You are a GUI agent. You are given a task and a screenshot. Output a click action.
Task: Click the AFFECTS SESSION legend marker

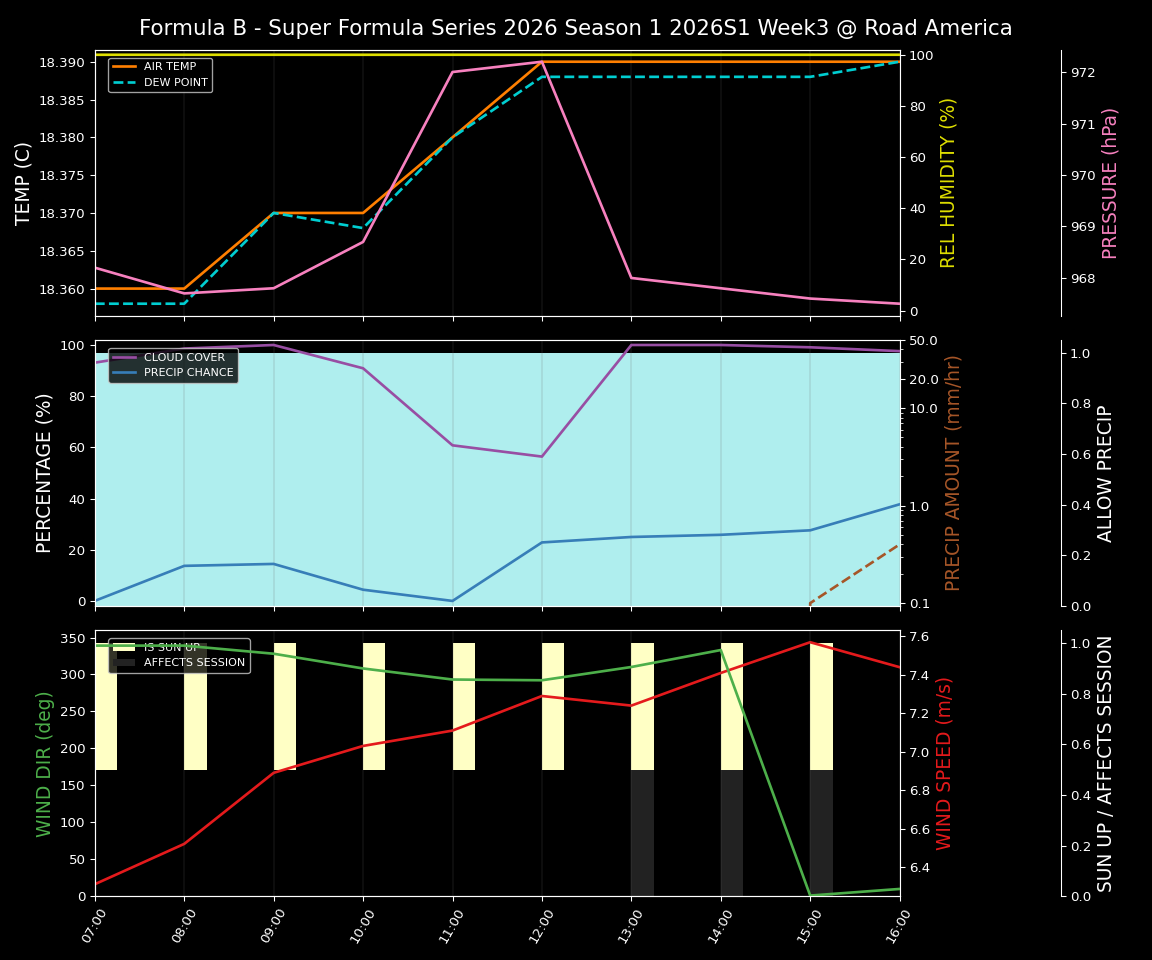point(123,662)
